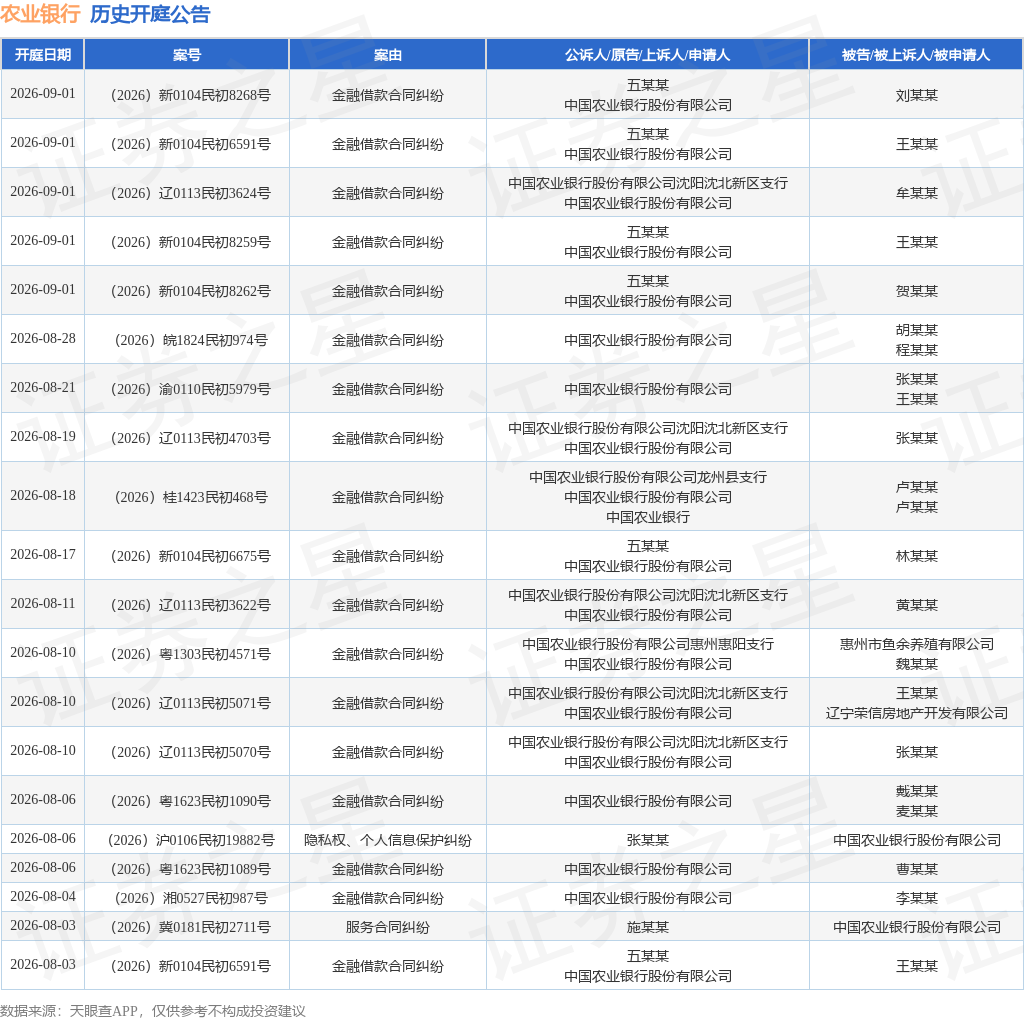
Task: Click the 被告/被上诉人/被申请人 column header
Action: (x=916, y=55)
